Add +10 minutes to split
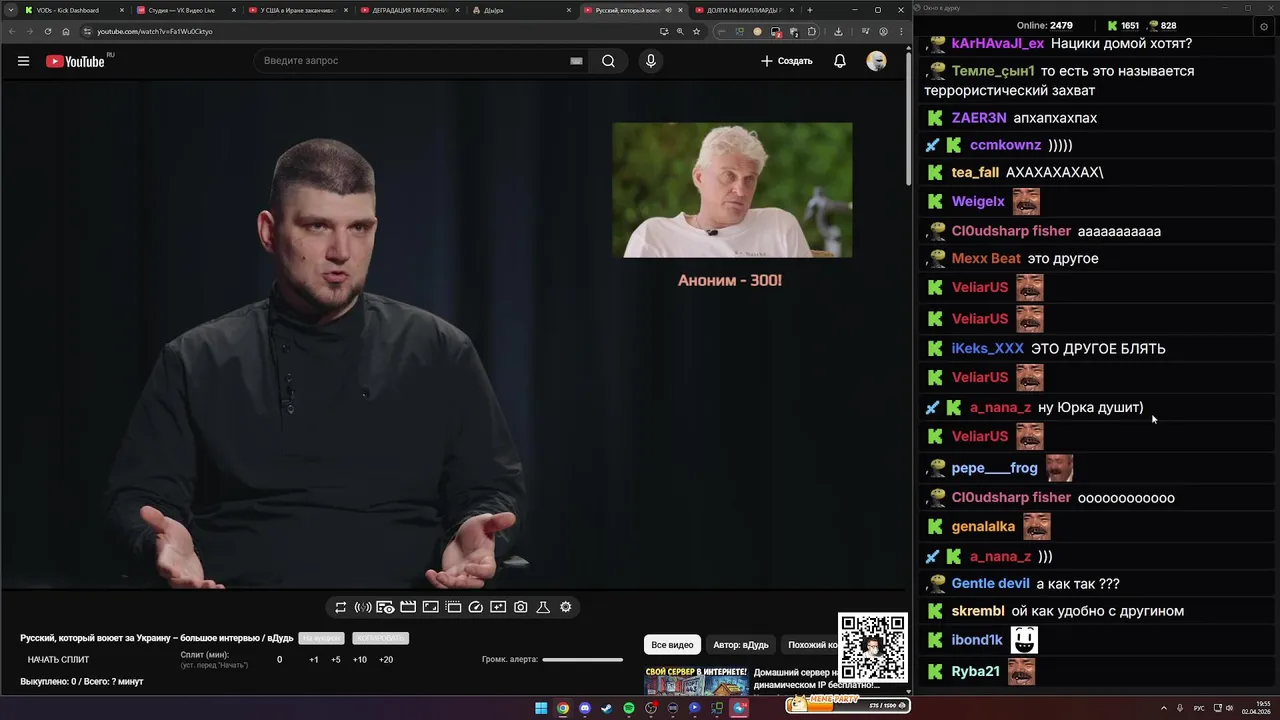1280x720 pixels. [360, 660]
